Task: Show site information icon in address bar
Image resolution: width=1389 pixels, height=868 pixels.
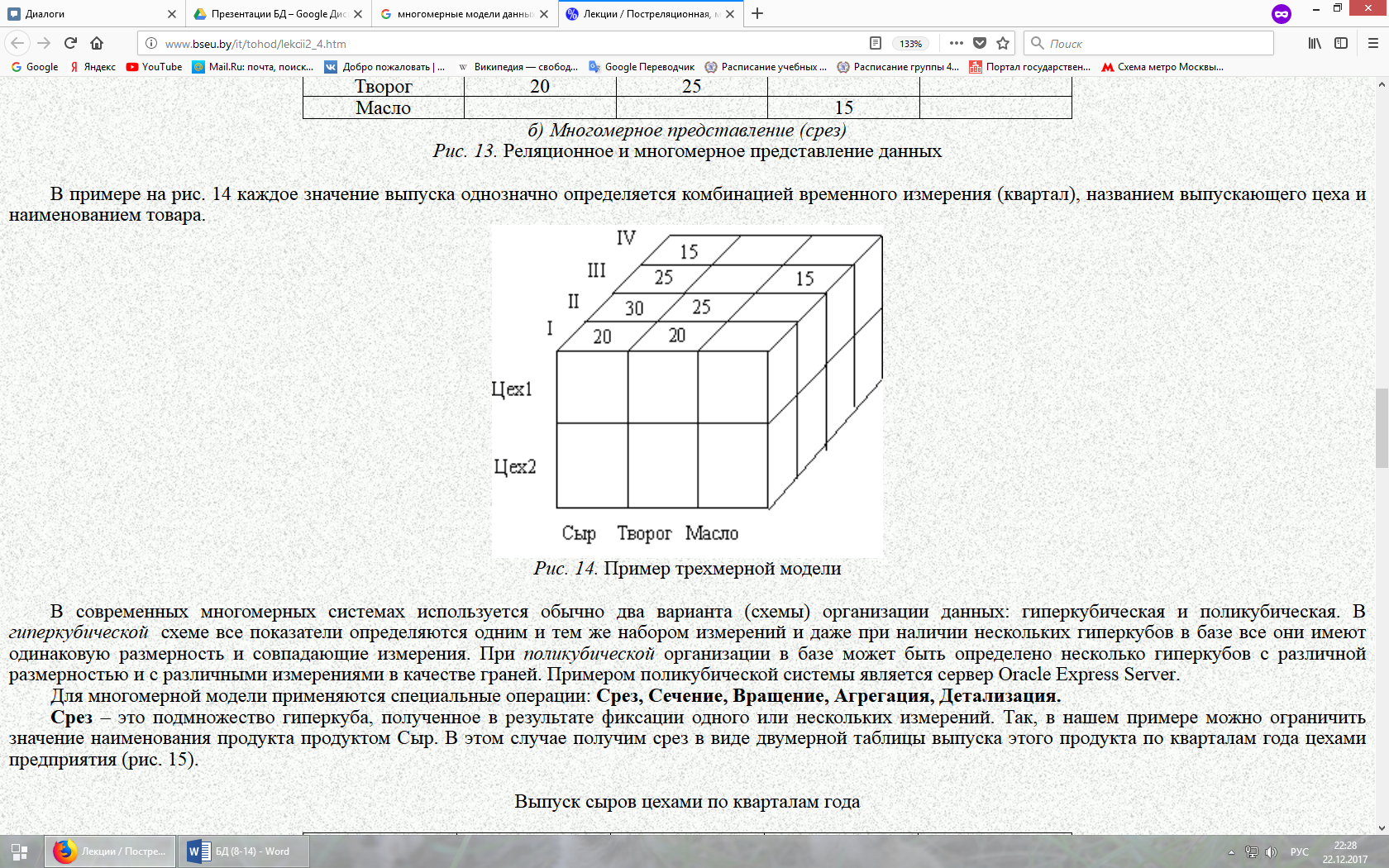Action: click(x=151, y=43)
